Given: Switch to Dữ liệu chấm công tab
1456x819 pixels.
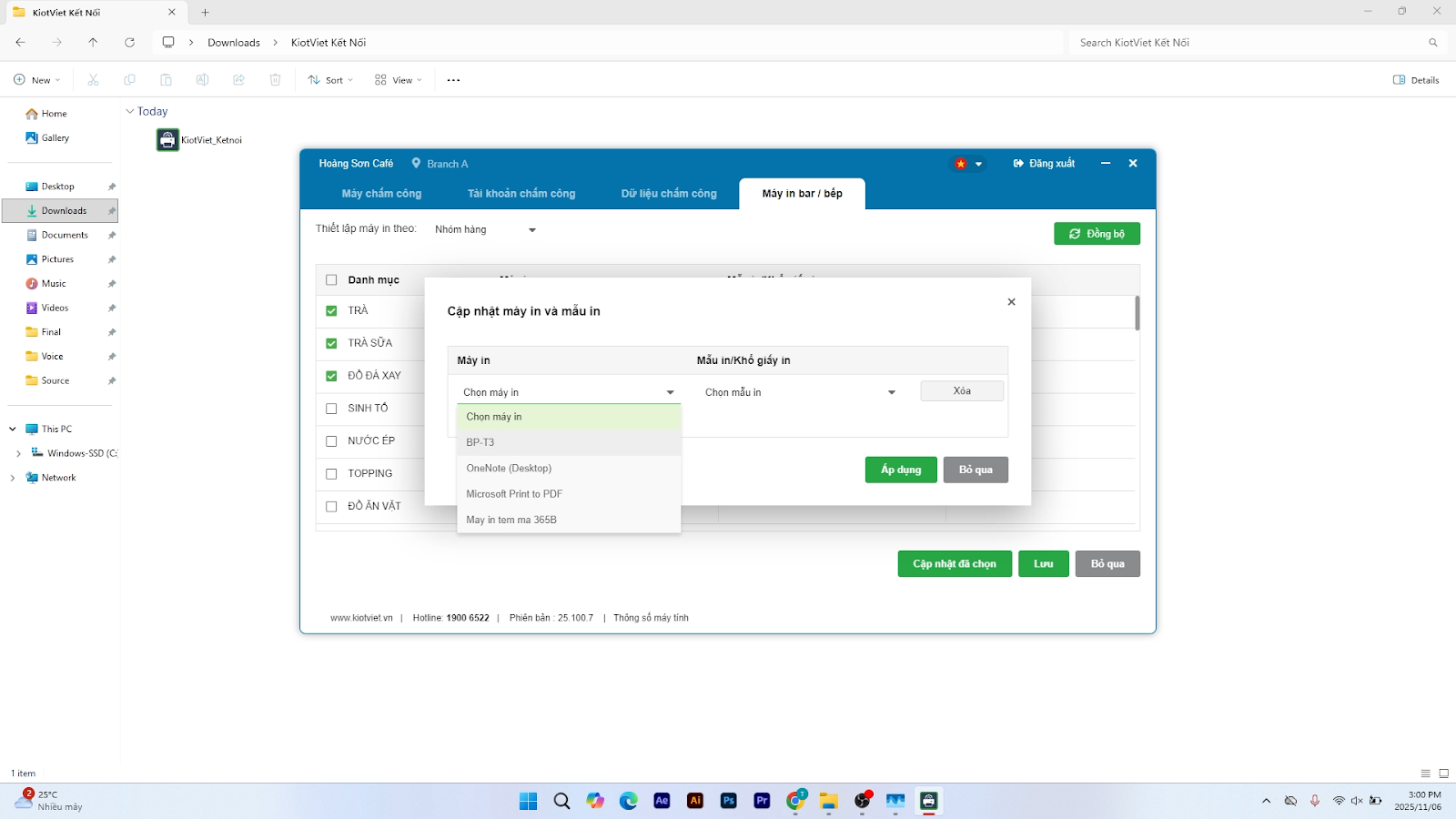Looking at the screenshot, I should click(x=669, y=194).
